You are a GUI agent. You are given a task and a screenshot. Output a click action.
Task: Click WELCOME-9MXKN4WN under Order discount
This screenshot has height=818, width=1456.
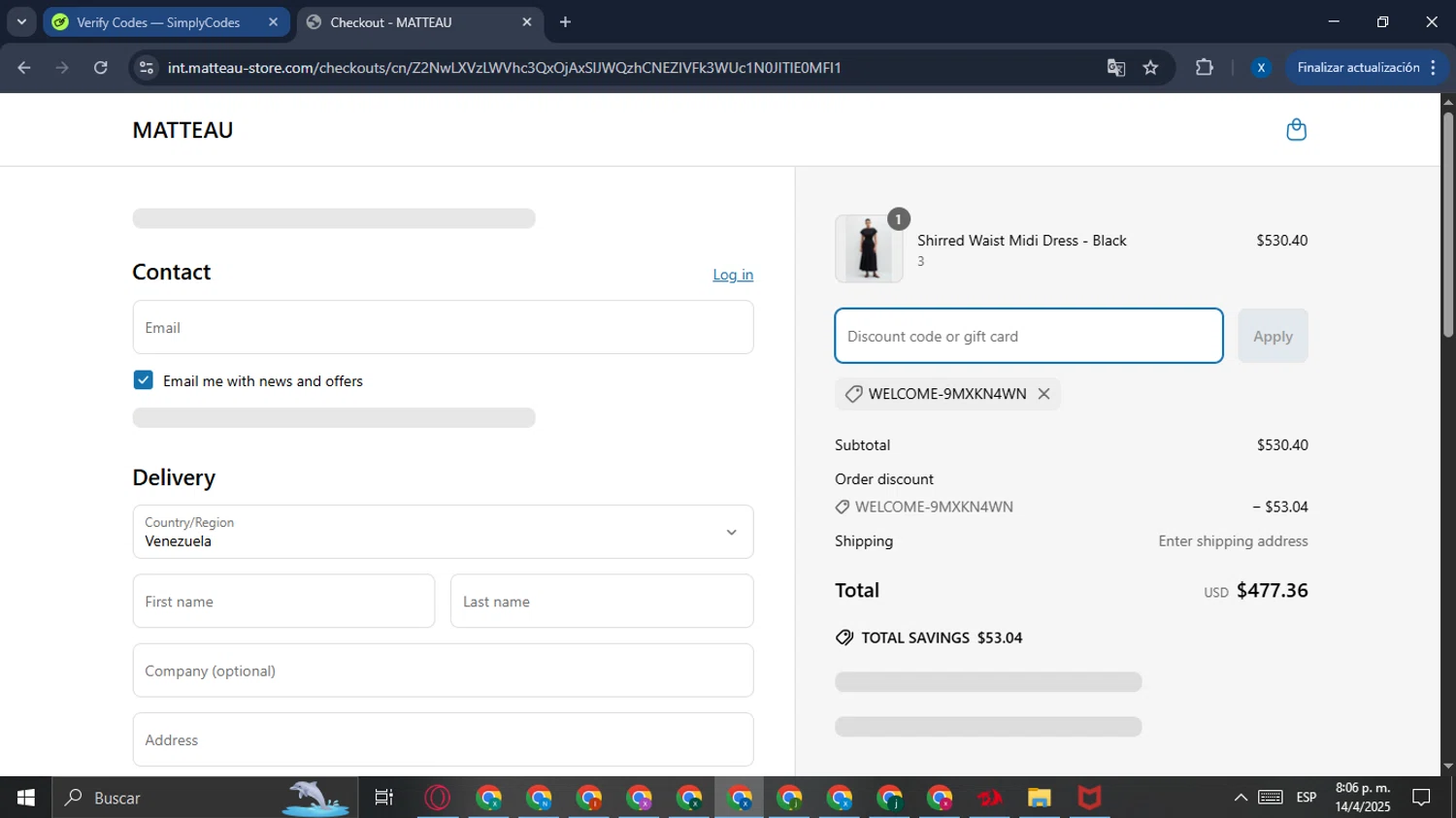tap(934, 507)
